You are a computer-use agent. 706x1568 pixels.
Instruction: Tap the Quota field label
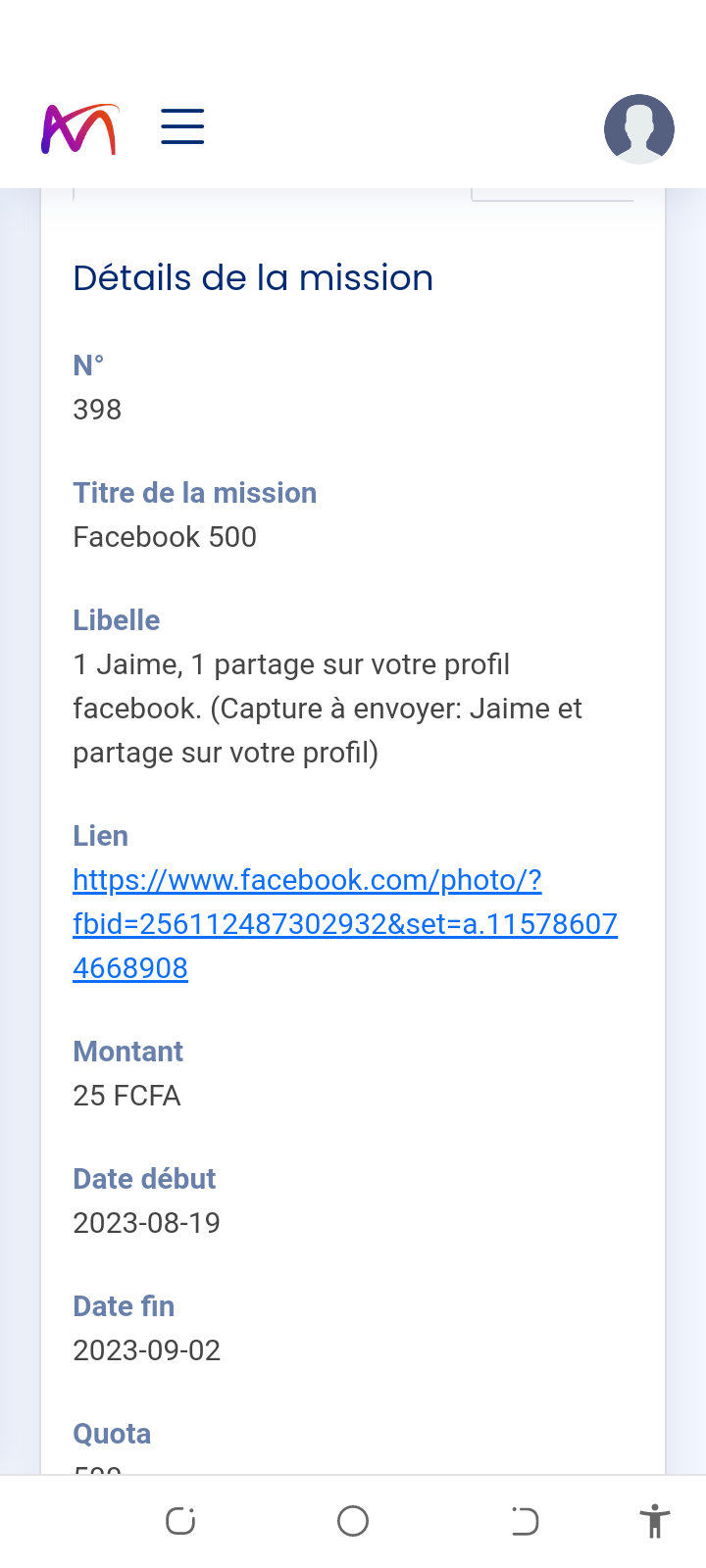[x=112, y=1434]
